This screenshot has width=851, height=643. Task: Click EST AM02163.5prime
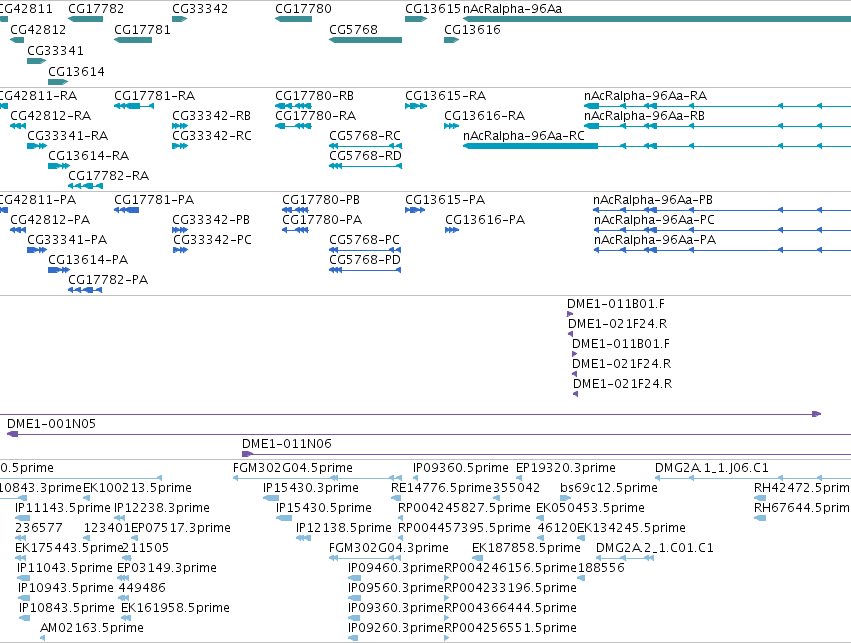coord(92,628)
